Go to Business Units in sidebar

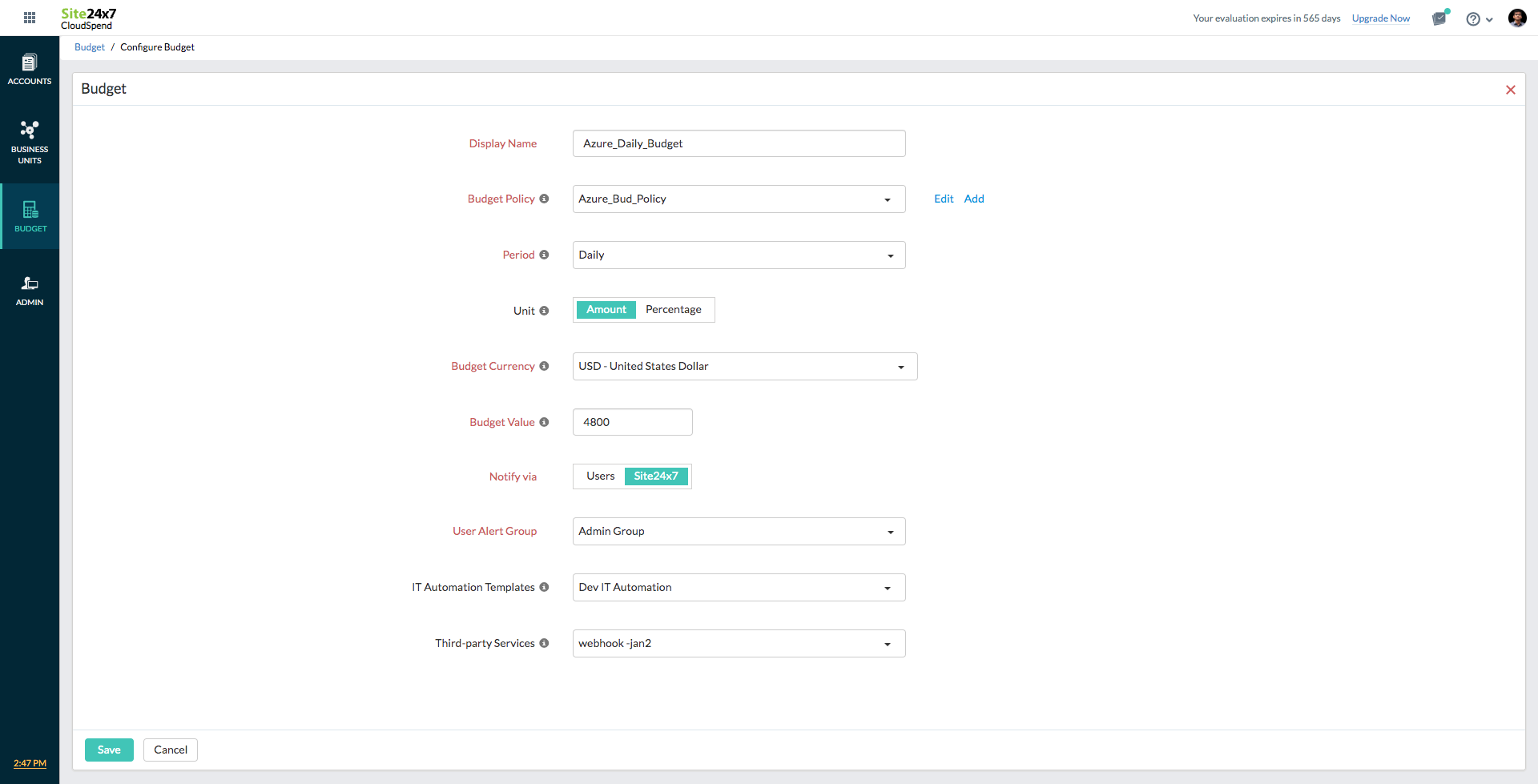(x=30, y=142)
